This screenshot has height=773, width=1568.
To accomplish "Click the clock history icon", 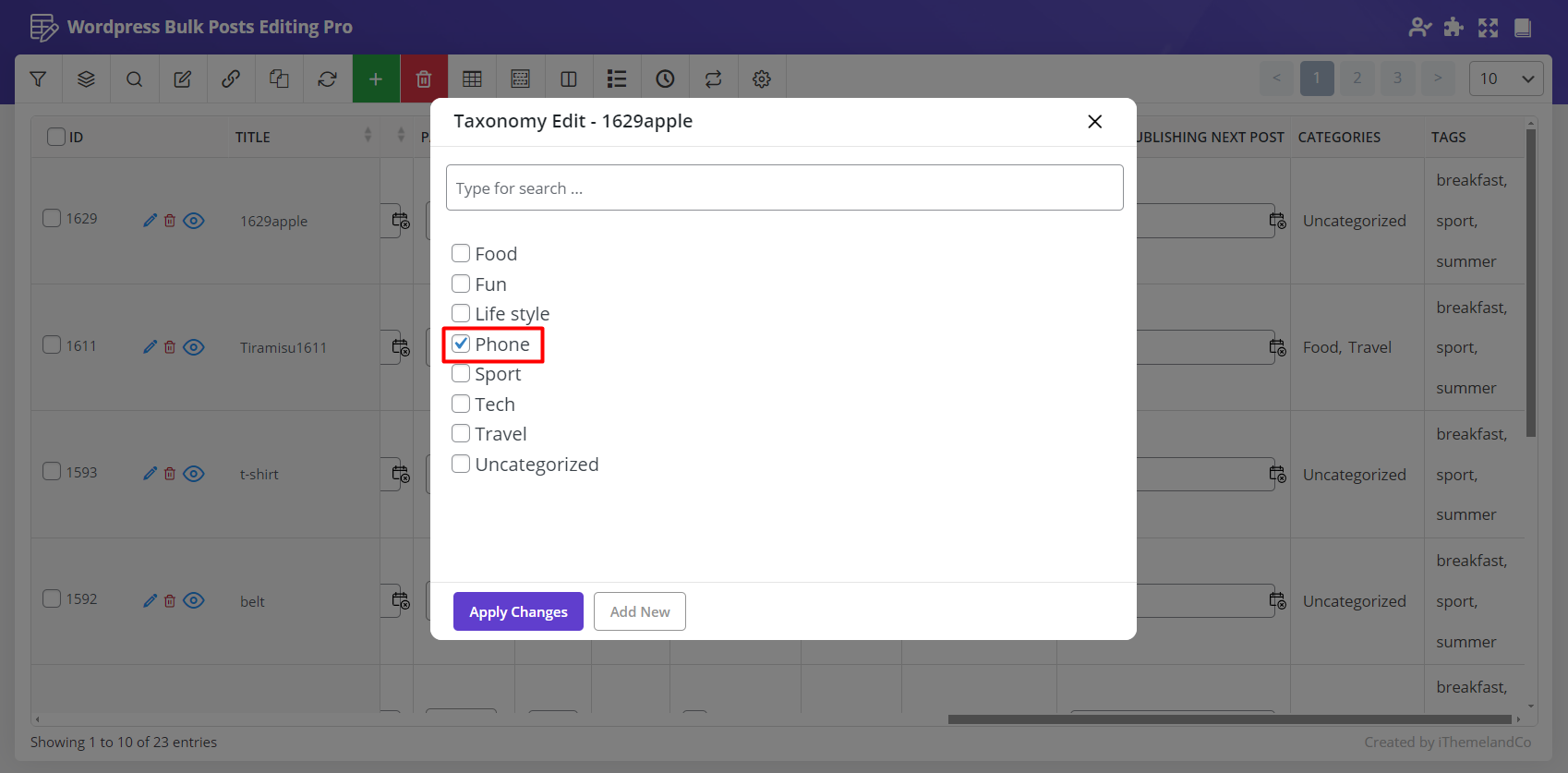I will [x=665, y=79].
